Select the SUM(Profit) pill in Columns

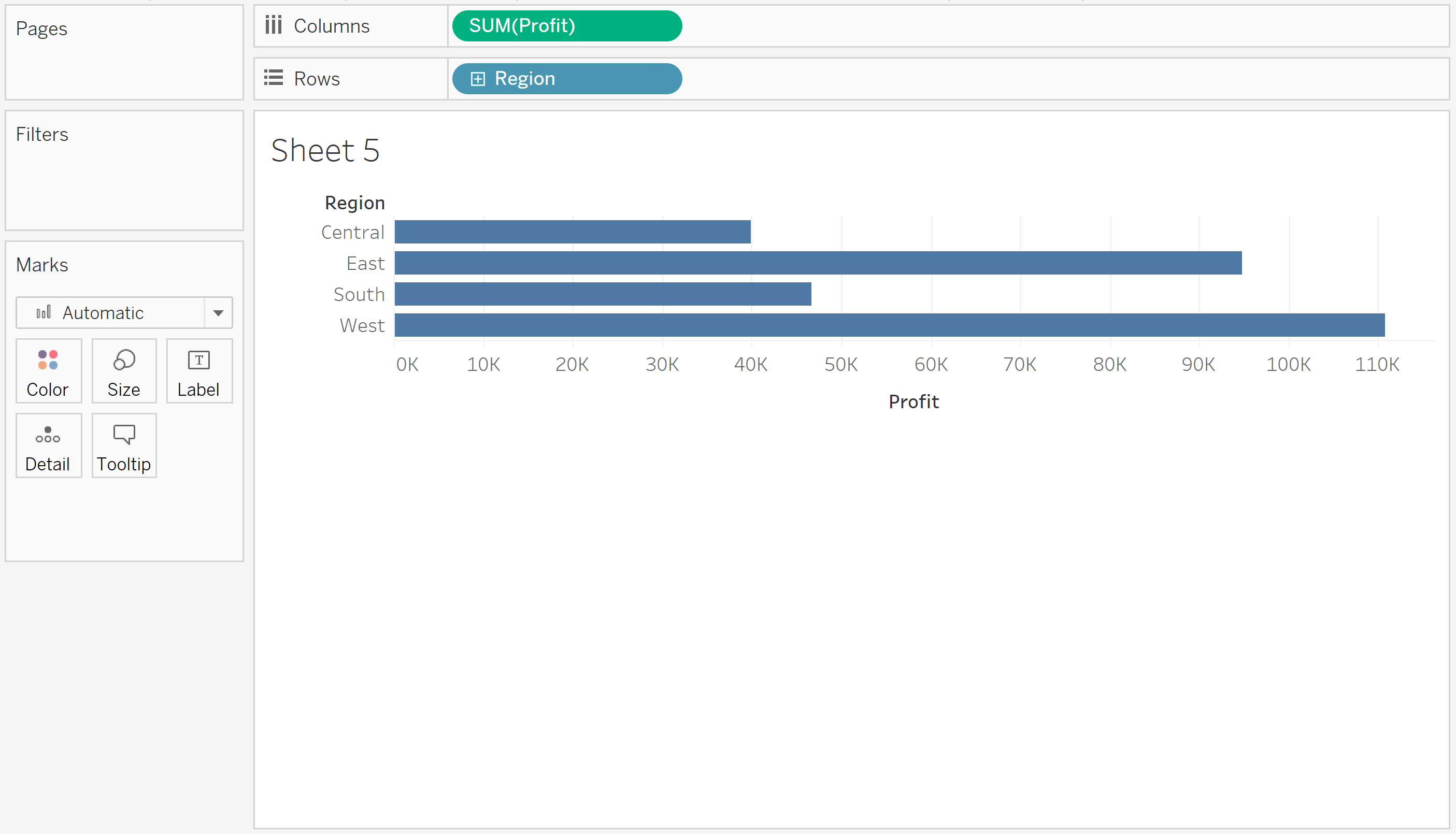(x=566, y=26)
